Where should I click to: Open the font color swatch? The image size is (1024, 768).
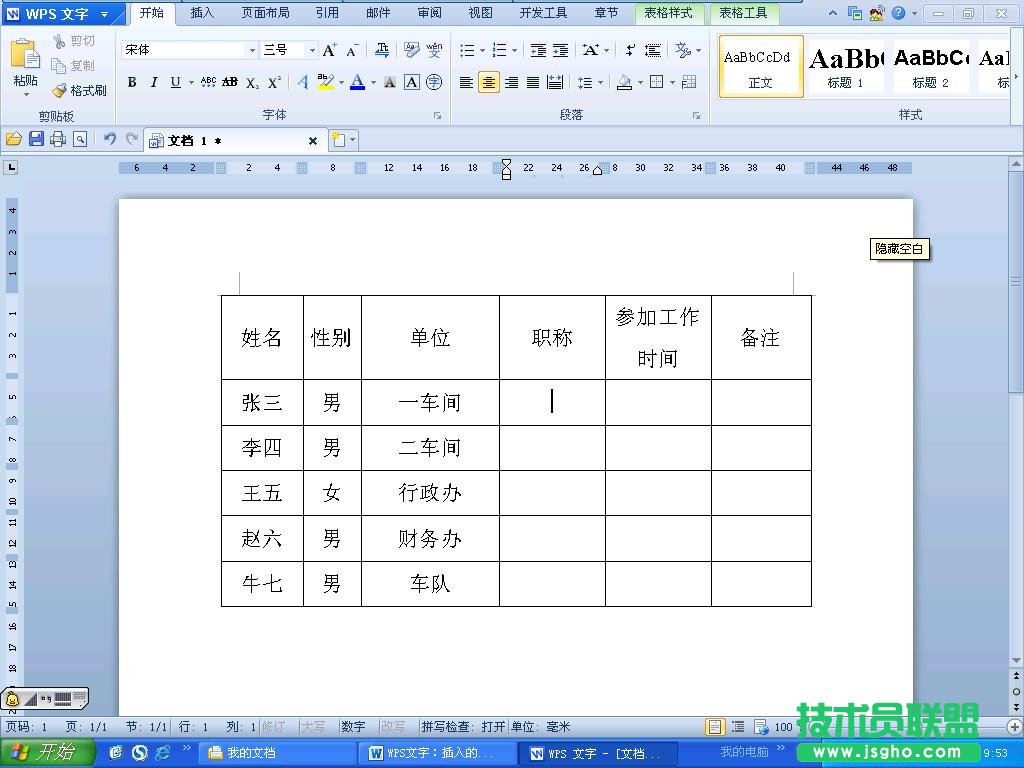pyautogui.click(x=358, y=83)
